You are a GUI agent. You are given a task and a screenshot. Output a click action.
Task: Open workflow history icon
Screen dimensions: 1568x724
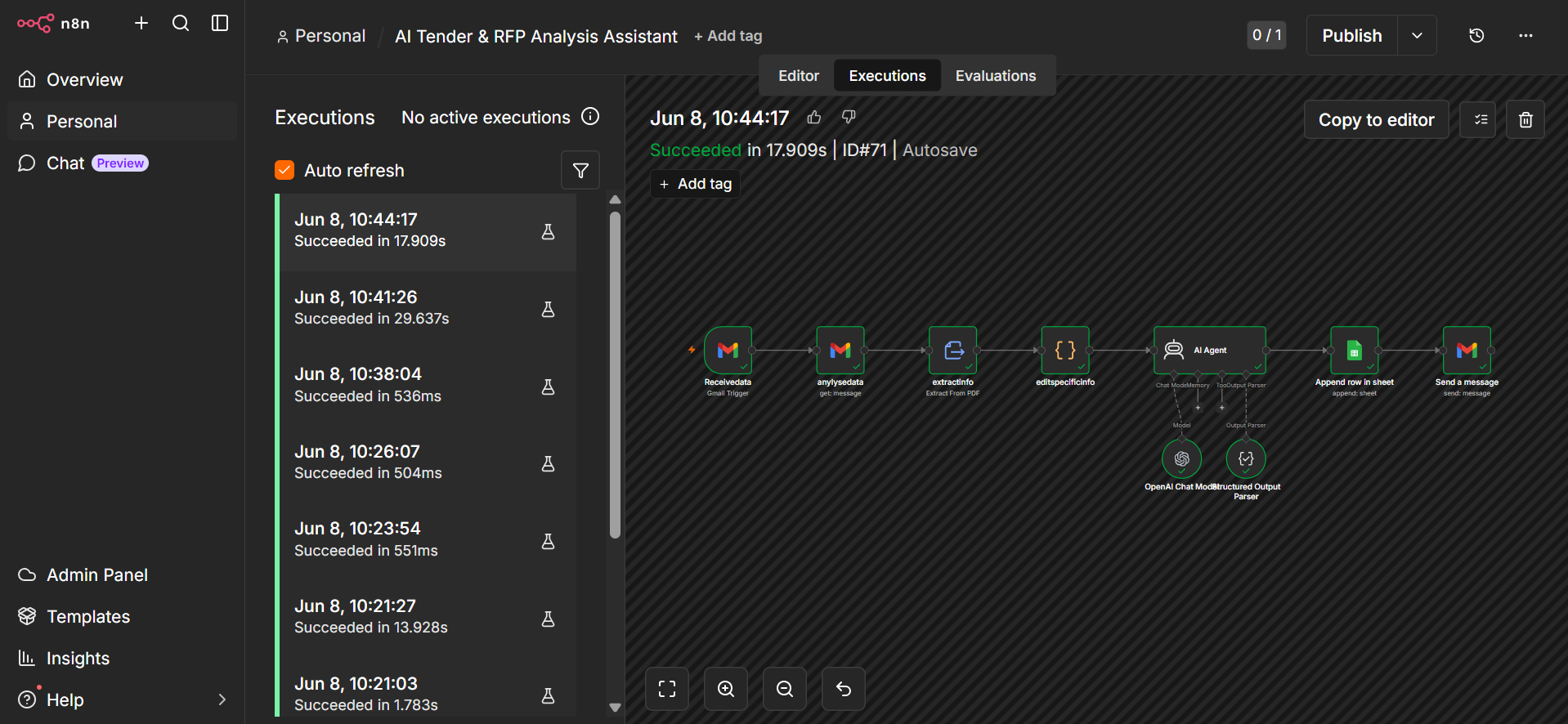tap(1476, 35)
